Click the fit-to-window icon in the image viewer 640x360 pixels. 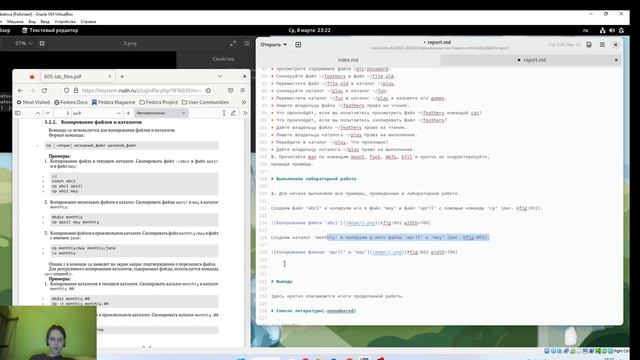[42, 43]
